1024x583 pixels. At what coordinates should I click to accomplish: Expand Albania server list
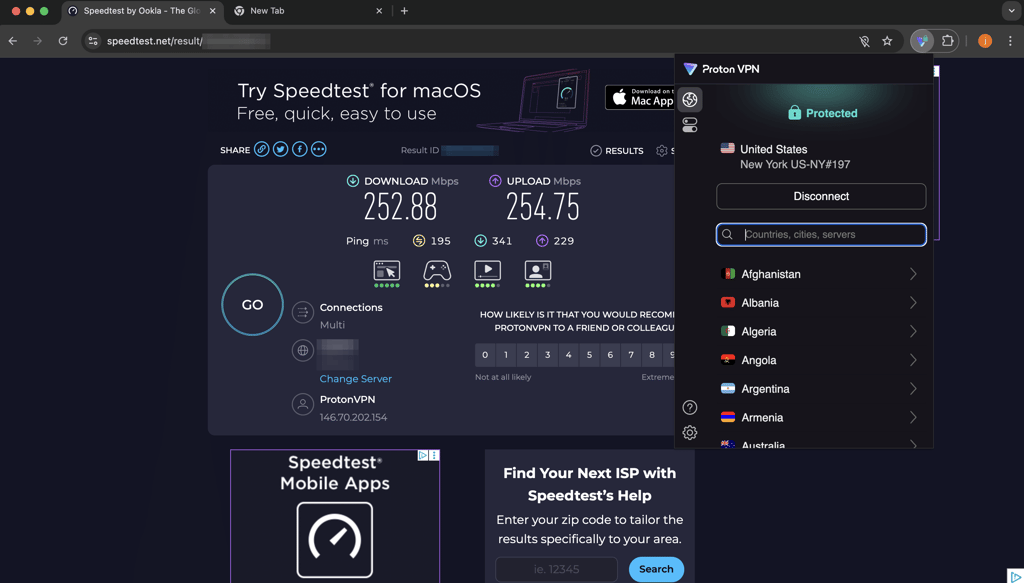913,303
